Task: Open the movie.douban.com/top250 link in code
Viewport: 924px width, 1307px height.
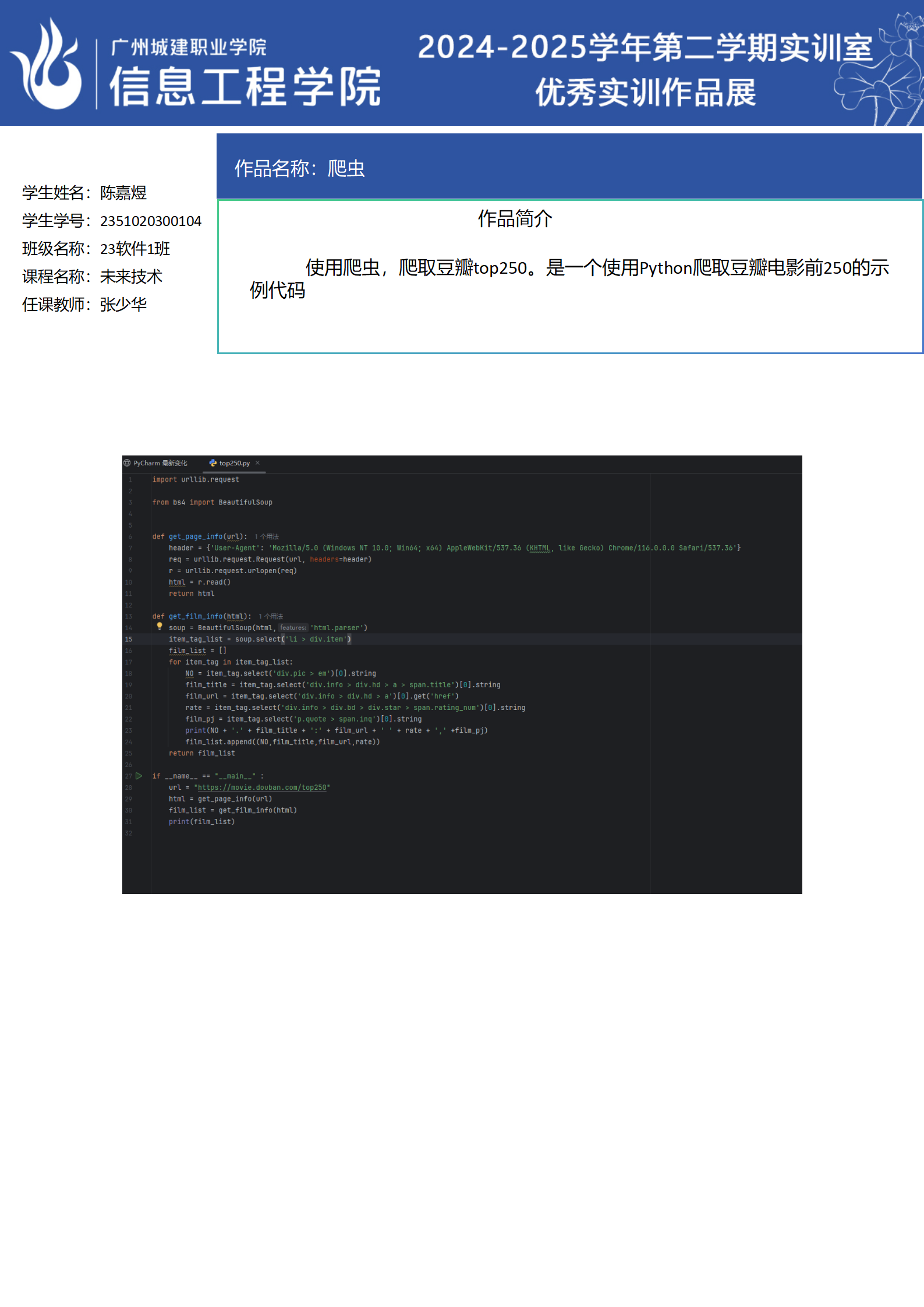Action: point(262,787)
